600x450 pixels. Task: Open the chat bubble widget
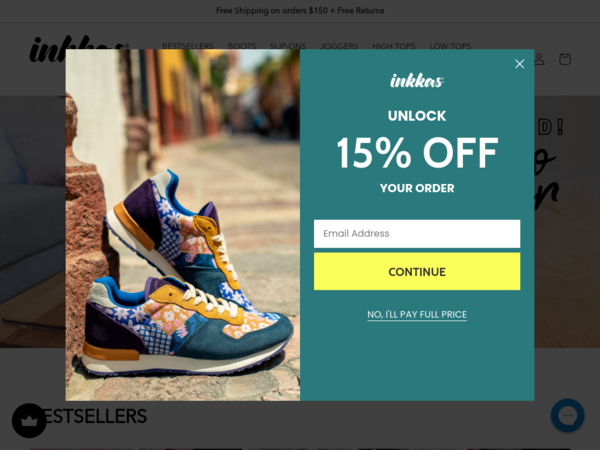[567, 415]
